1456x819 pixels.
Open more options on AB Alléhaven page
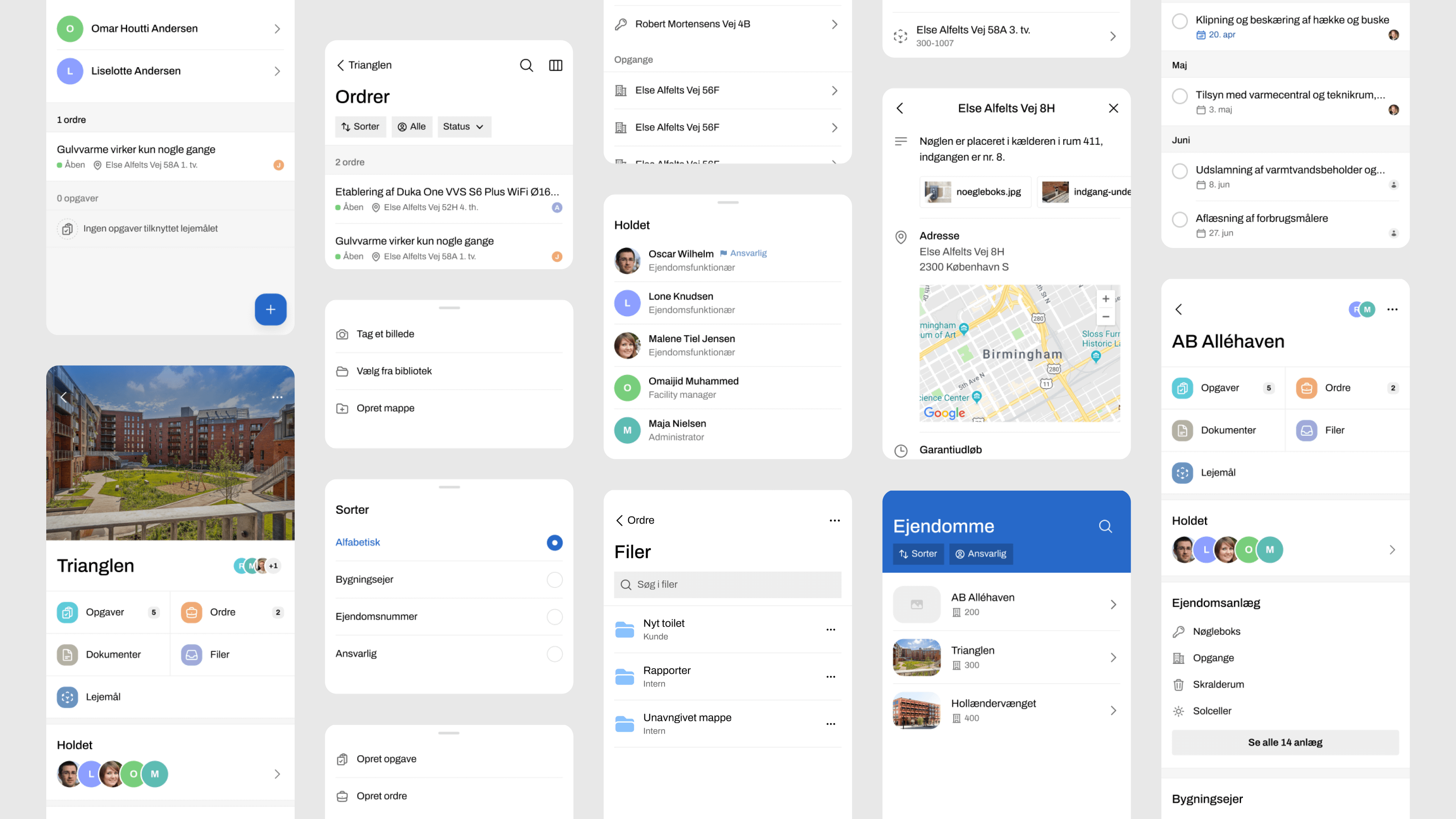[1392, 309]
